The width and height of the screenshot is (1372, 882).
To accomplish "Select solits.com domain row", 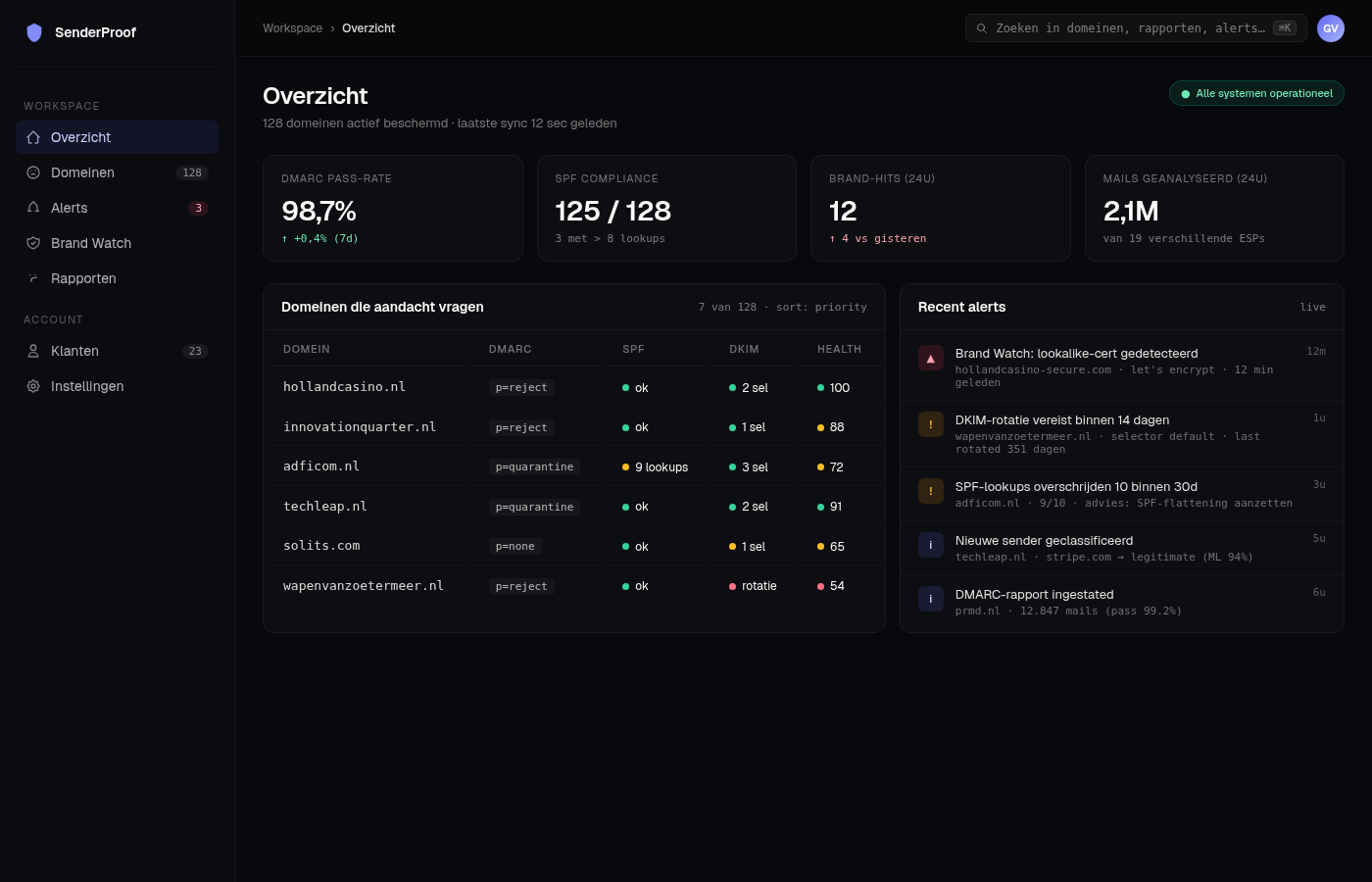I will (x=574, y=546).
